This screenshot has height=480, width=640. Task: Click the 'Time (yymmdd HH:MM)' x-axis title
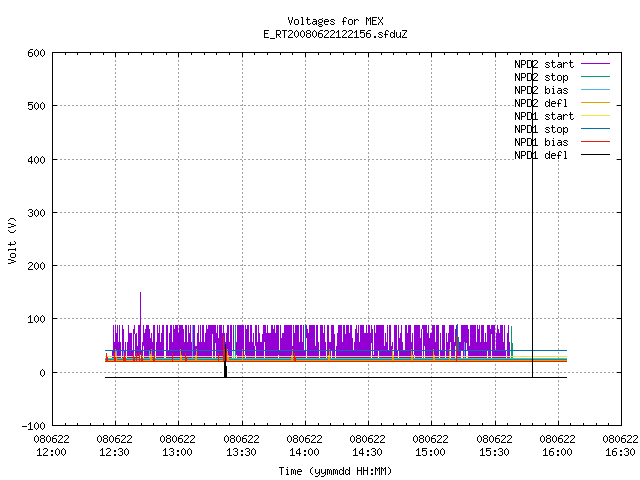(335, 471)
